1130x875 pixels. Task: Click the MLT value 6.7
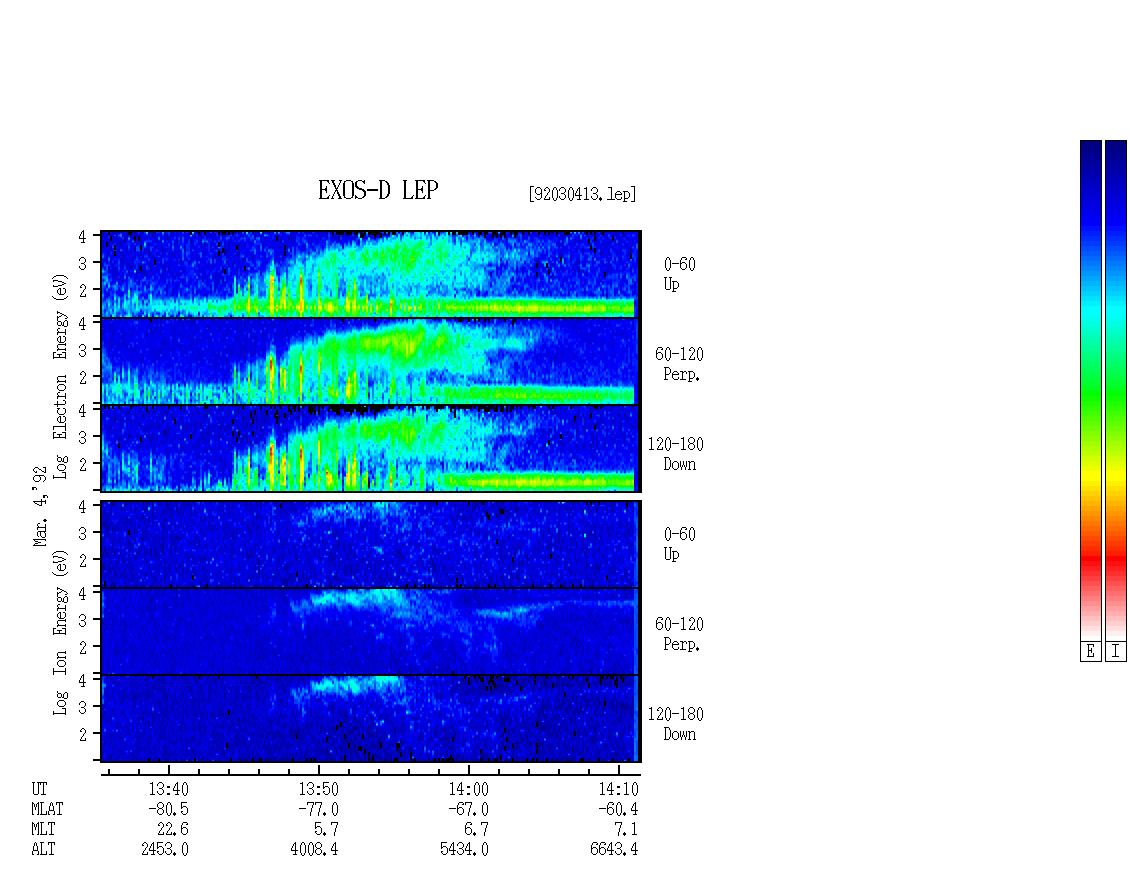476,830
